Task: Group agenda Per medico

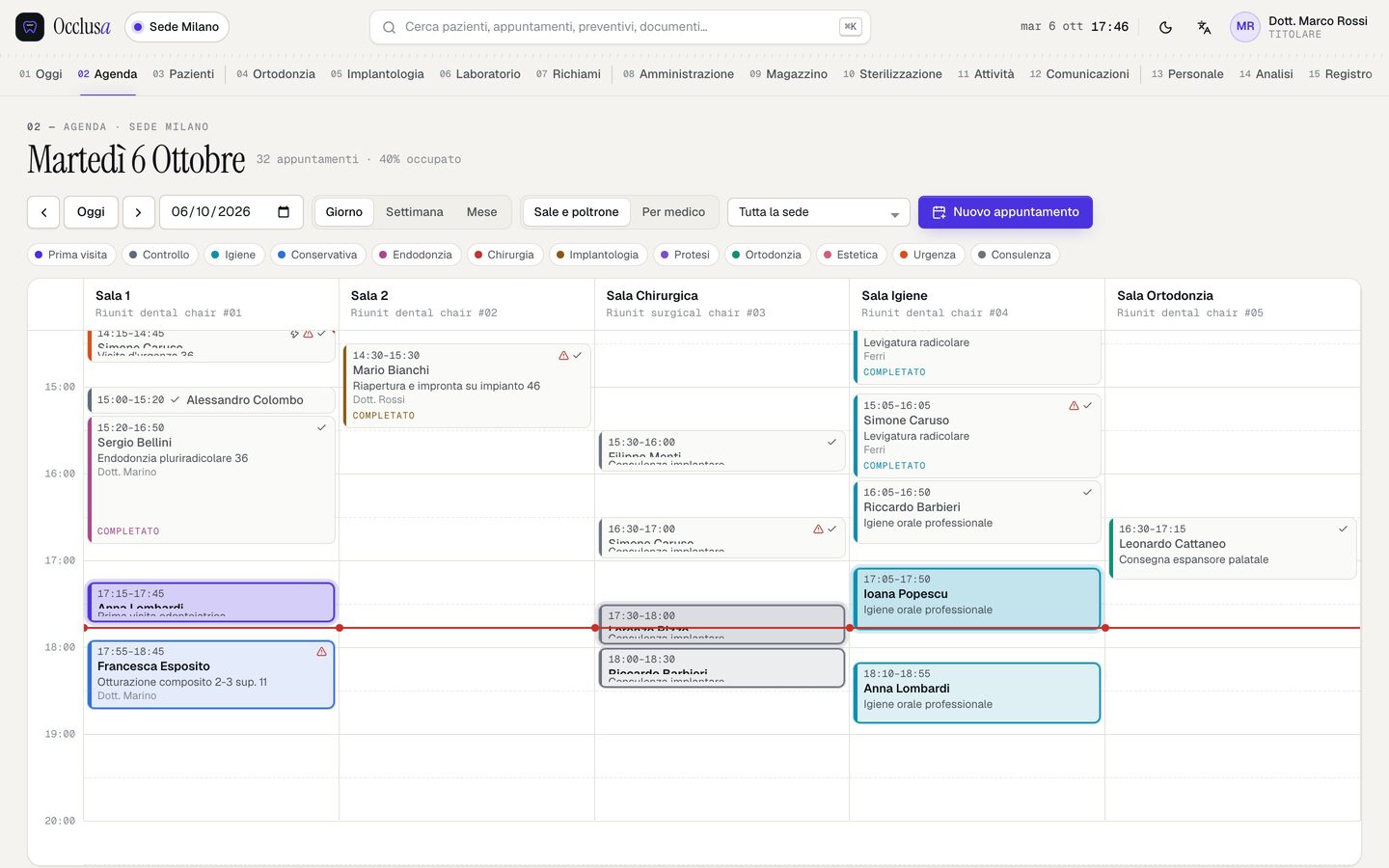Action: (673, 212)
